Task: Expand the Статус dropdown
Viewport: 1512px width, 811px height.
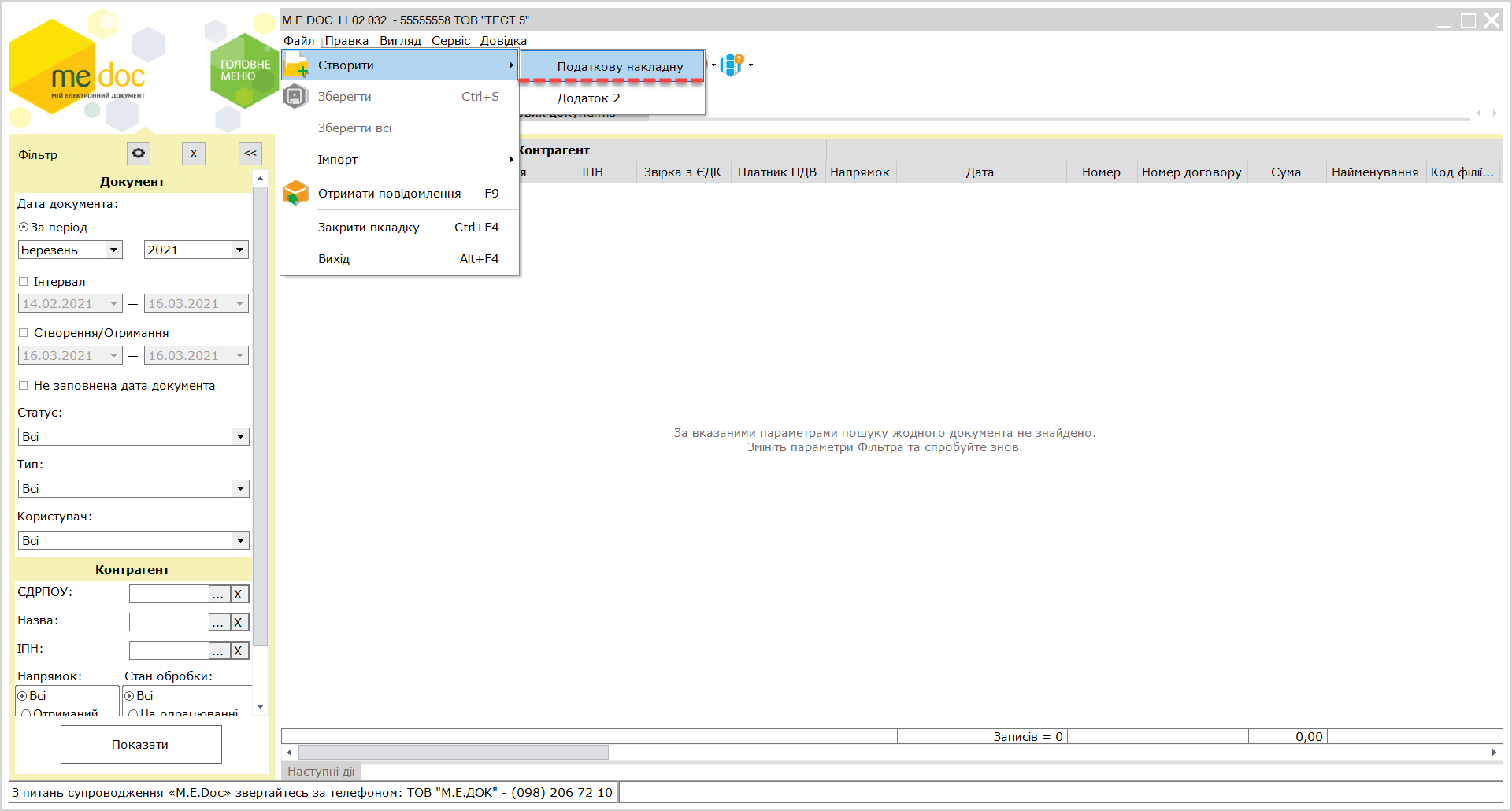Action: pos(133,437)
